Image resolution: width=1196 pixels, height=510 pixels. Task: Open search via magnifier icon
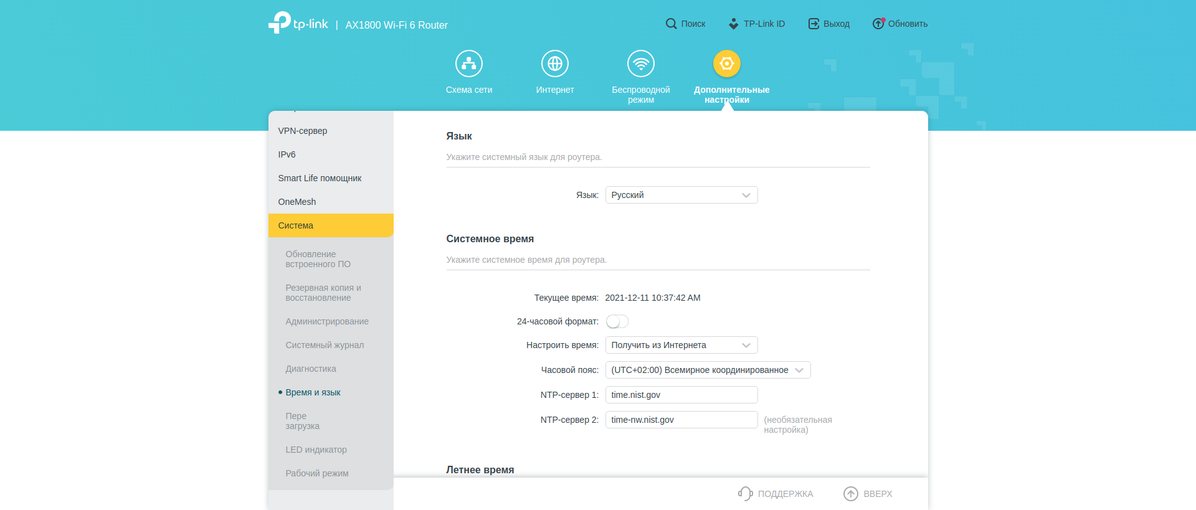pos(671,24)
